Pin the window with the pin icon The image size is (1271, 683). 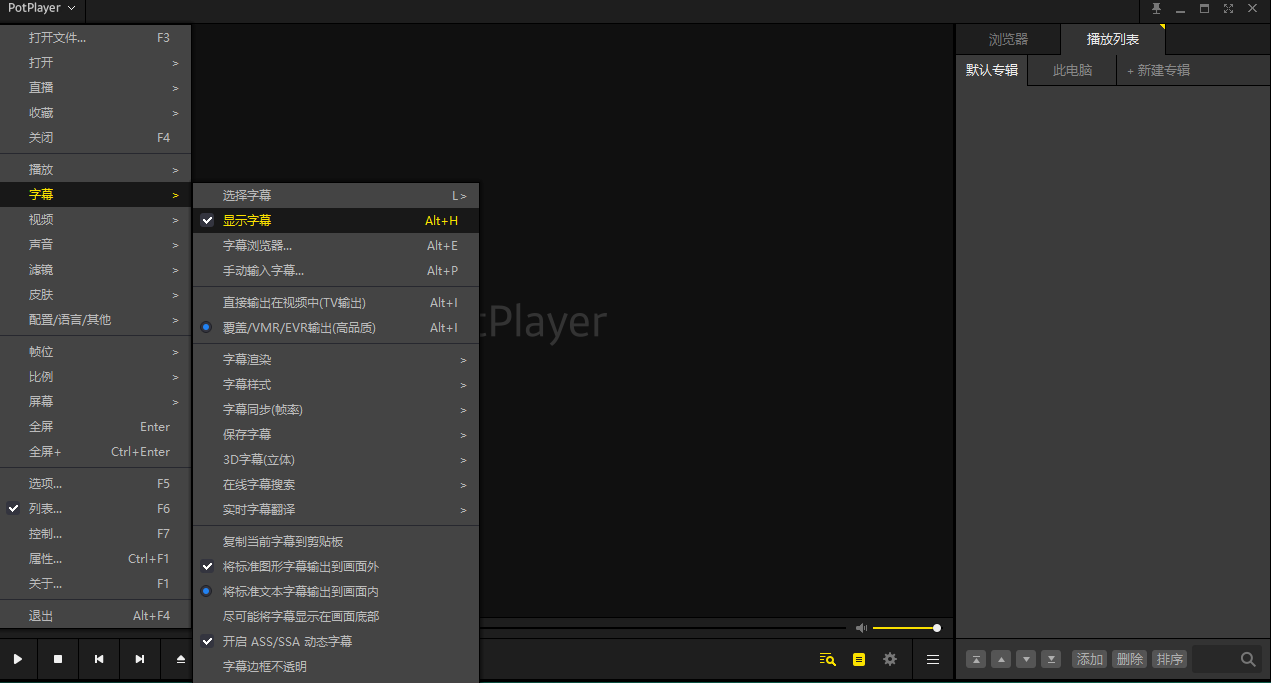(x=1157, y=9)
